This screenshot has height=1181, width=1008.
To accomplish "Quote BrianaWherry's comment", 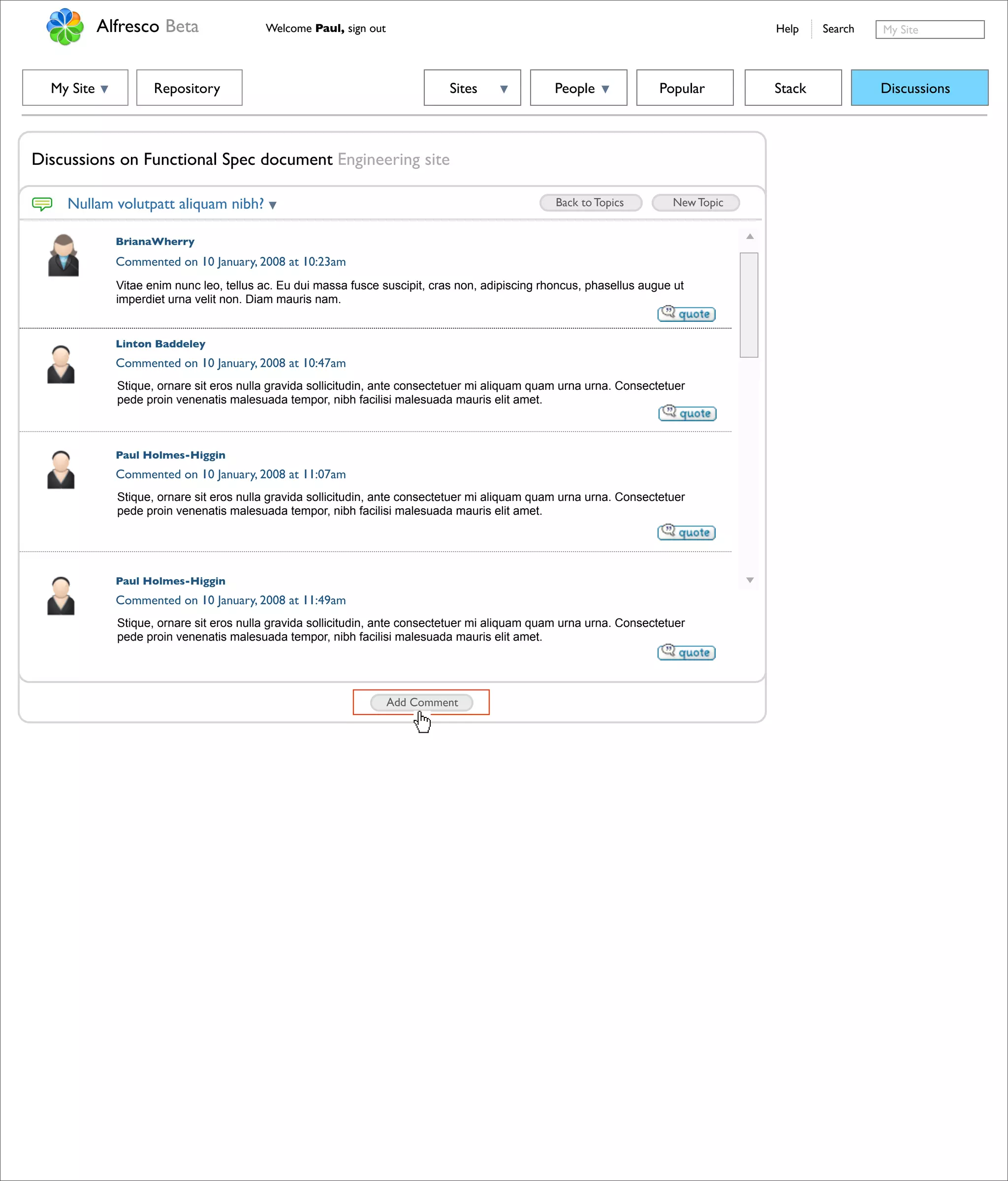I will (x=687, y=313).
